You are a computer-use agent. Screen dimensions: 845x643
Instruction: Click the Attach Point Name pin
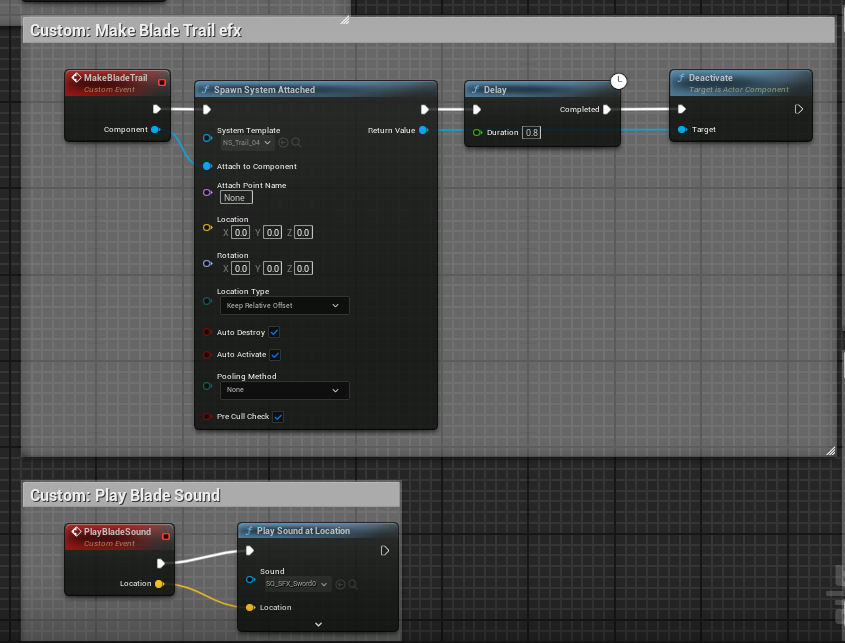207,192
